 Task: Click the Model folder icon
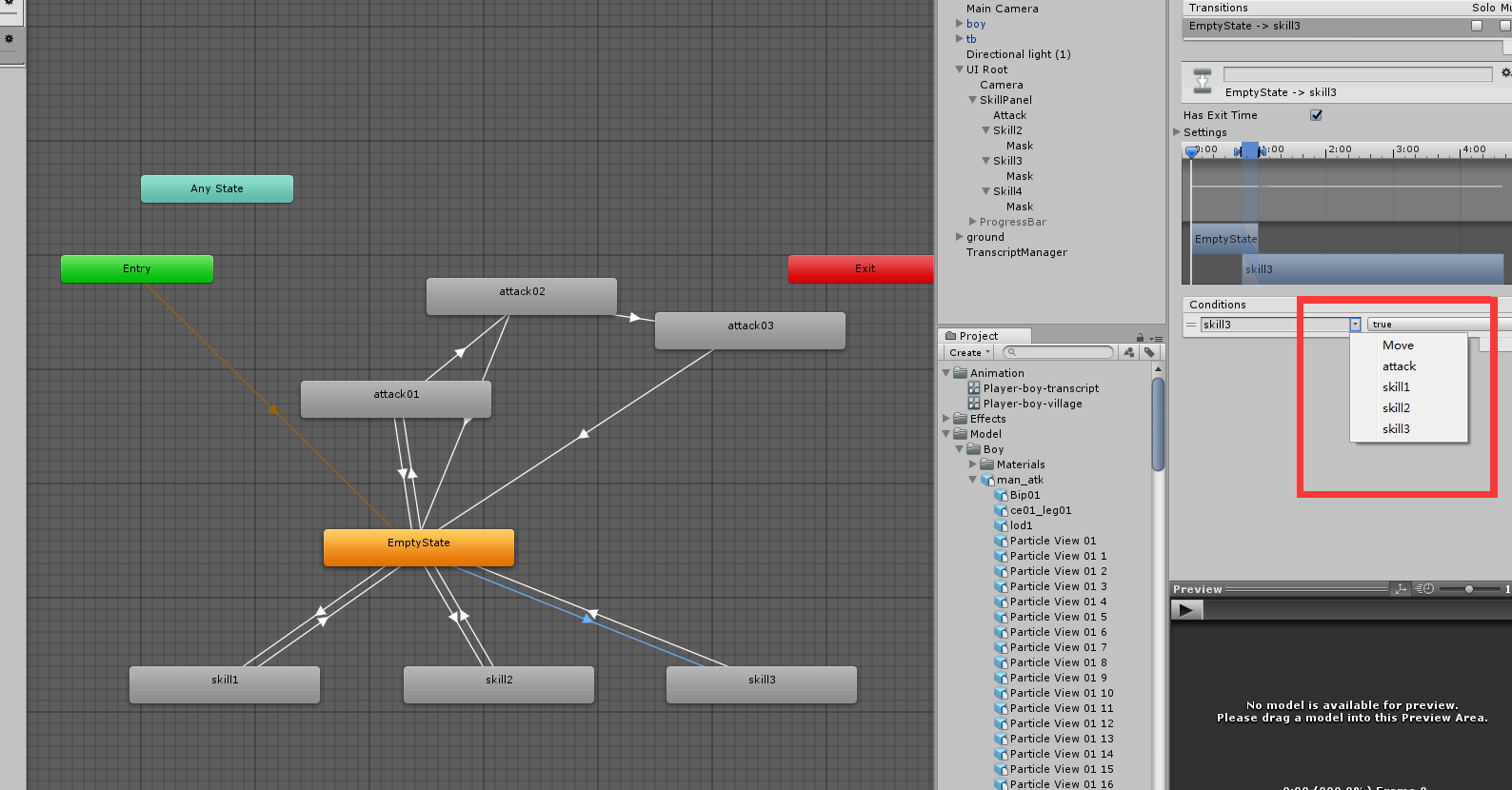[960, 434]
